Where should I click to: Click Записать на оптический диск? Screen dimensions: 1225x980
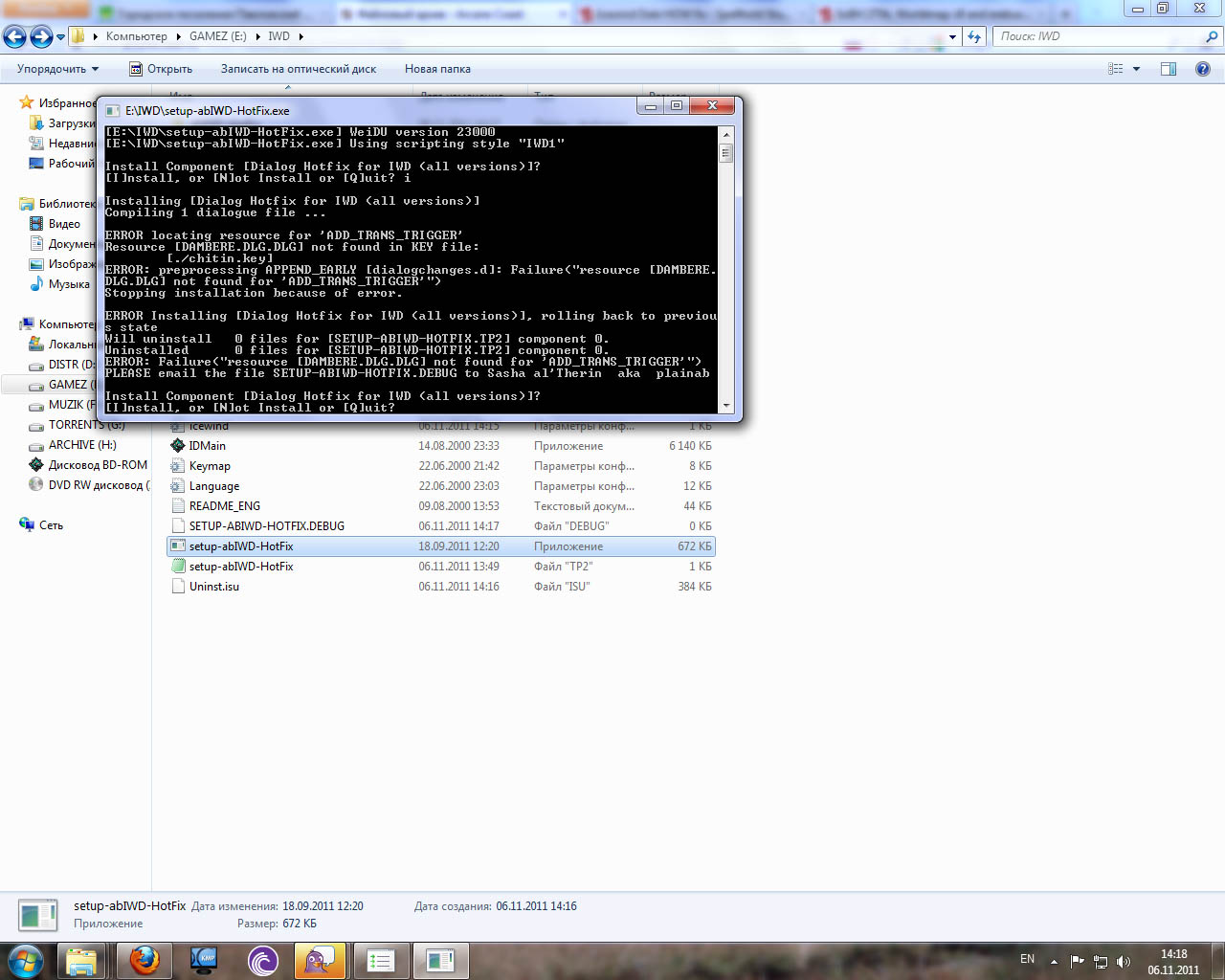(x=299, y=69)
